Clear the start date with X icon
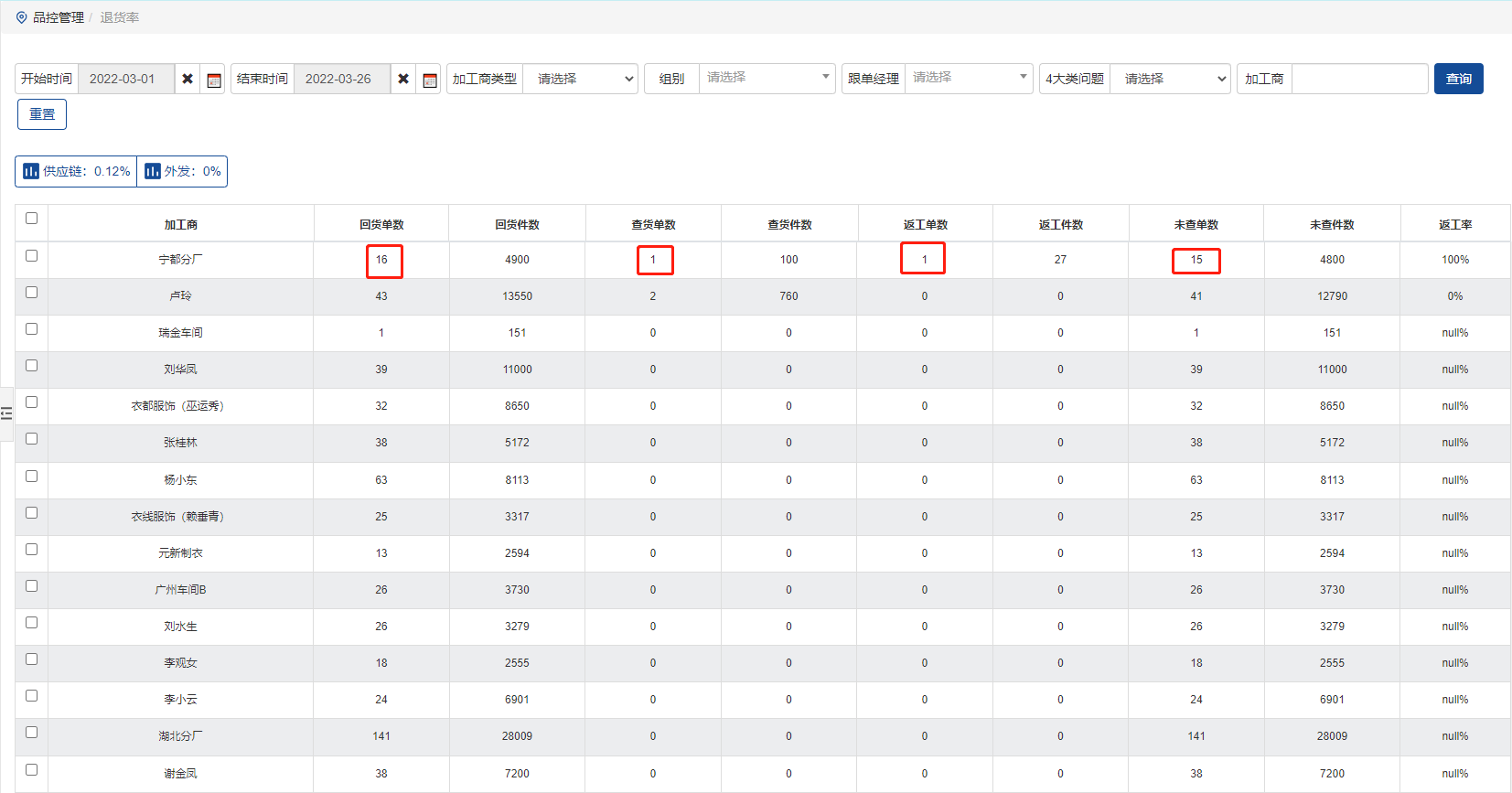Image resolution: width=1512 pixels, height=793 pixels. pos(188,79)
